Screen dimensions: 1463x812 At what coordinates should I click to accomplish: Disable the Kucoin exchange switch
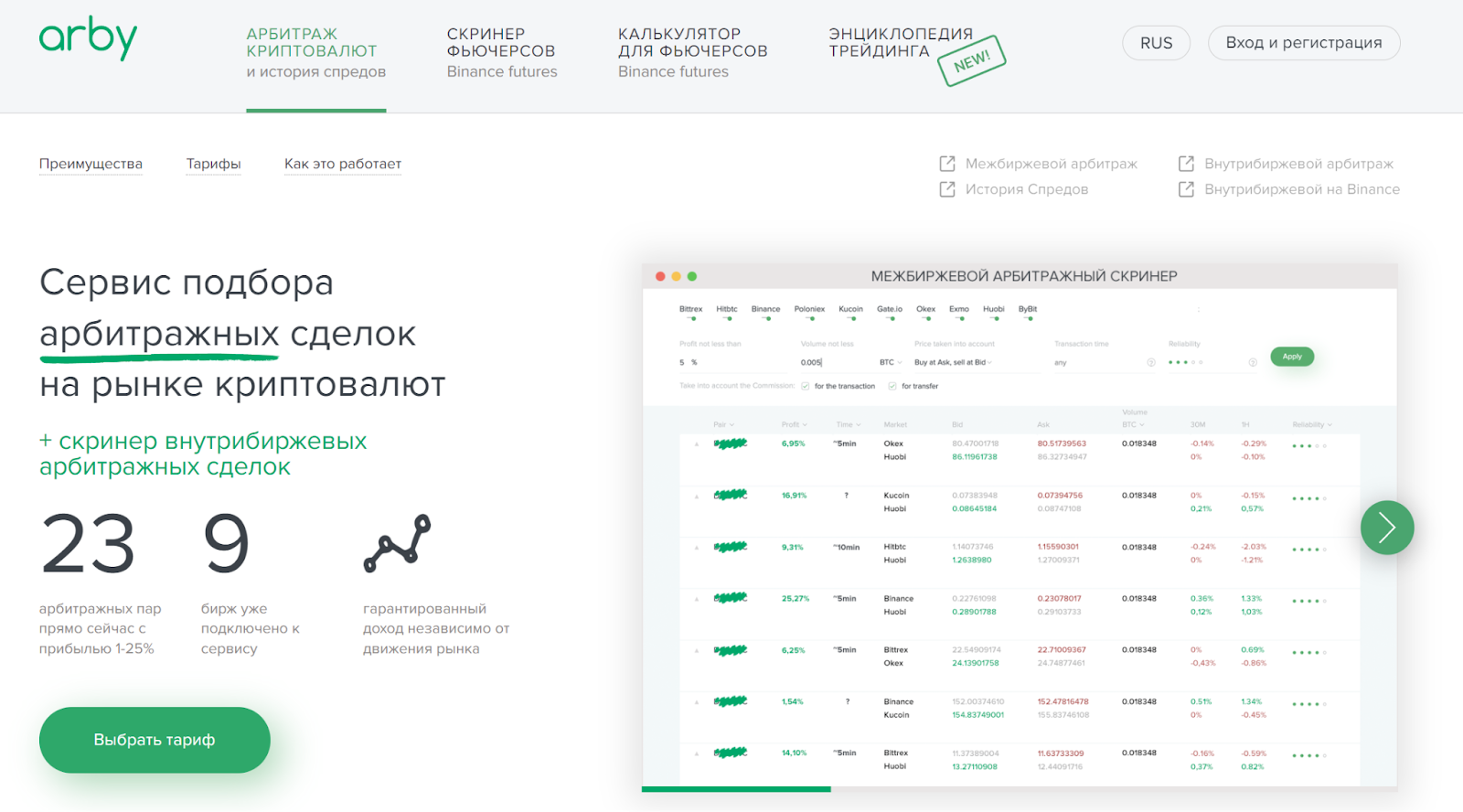coord(851,319)
